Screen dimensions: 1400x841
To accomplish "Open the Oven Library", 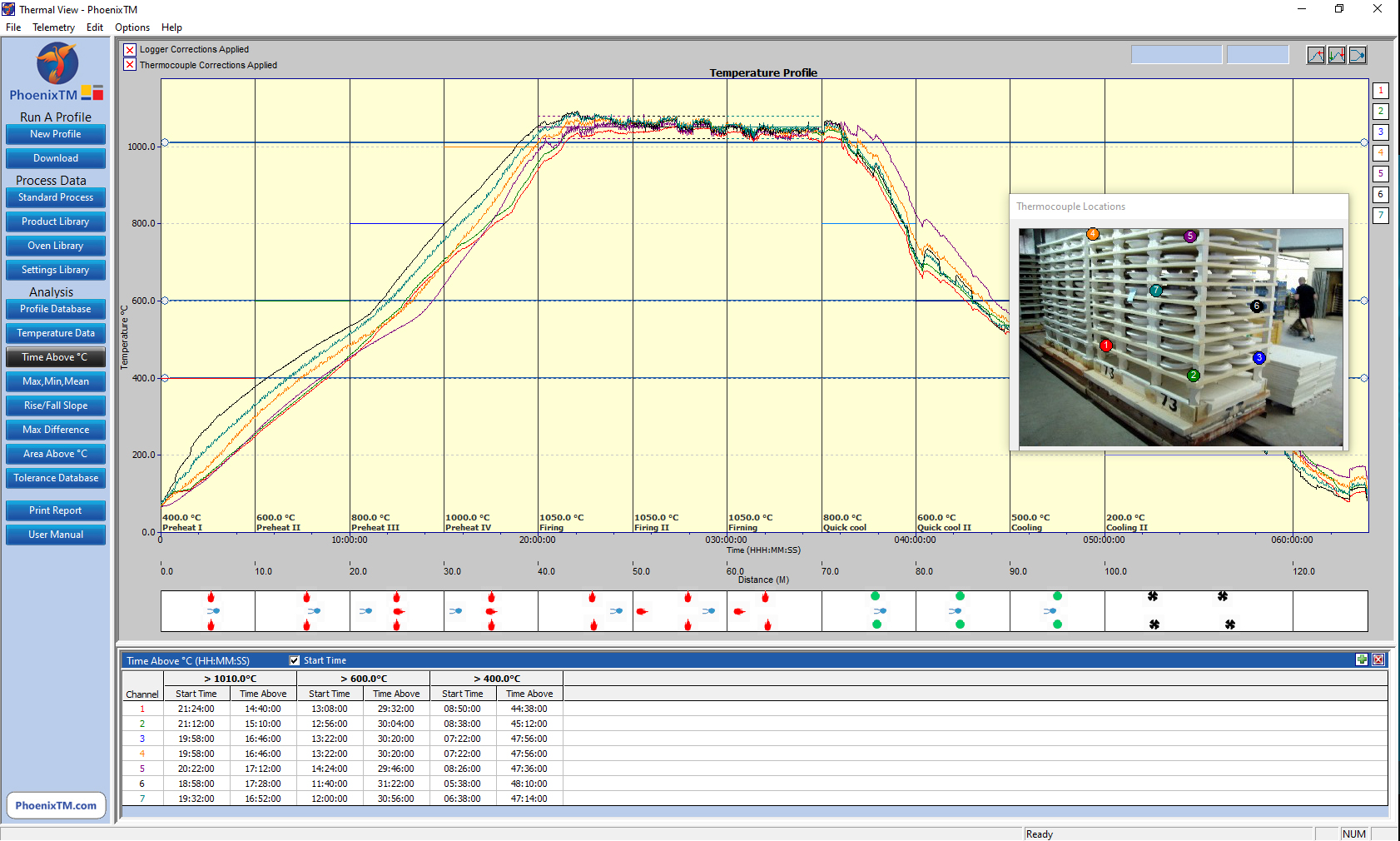I will point(56,246).
